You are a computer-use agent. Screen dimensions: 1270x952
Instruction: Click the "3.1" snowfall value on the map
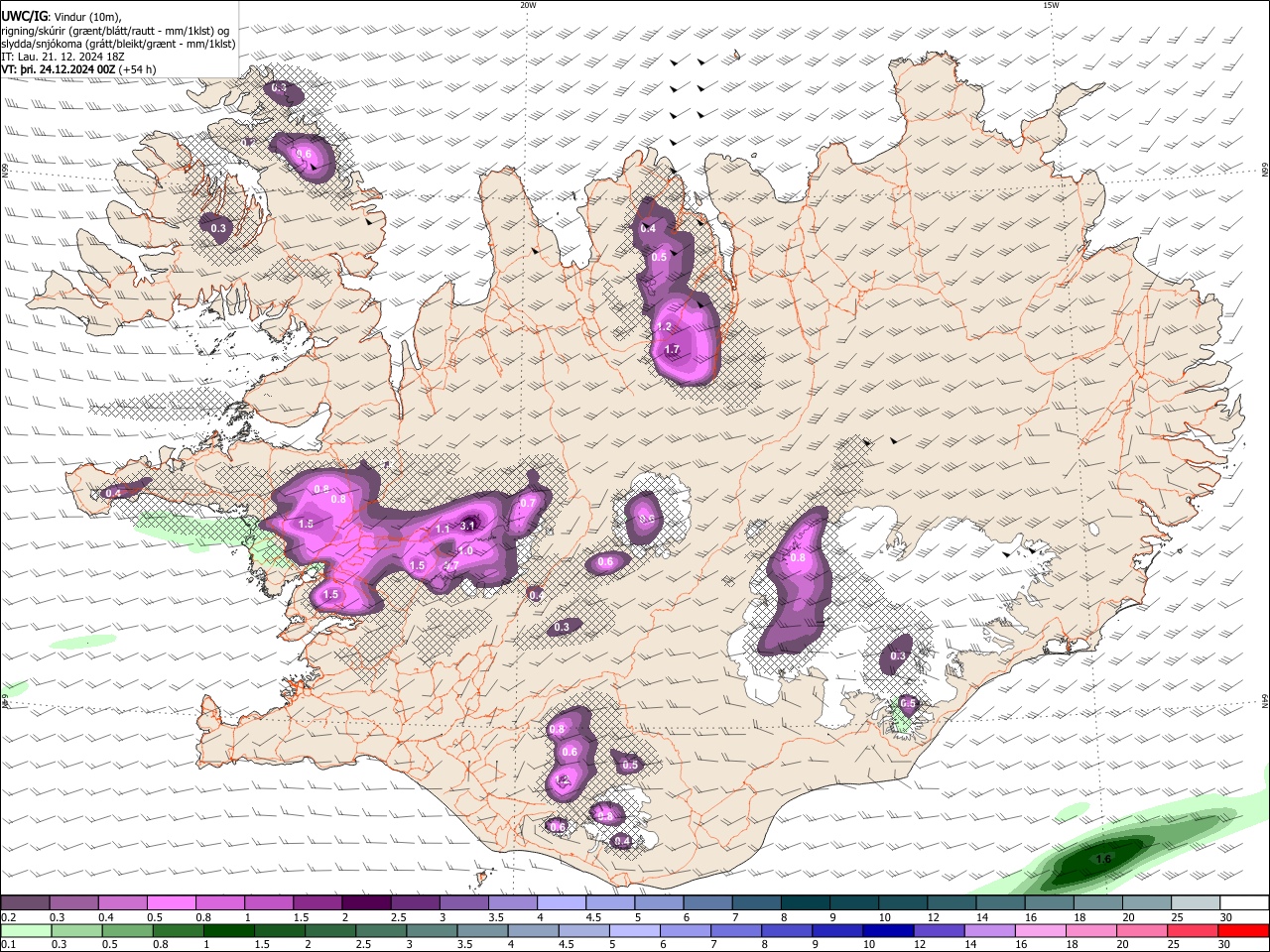(469, 525)
